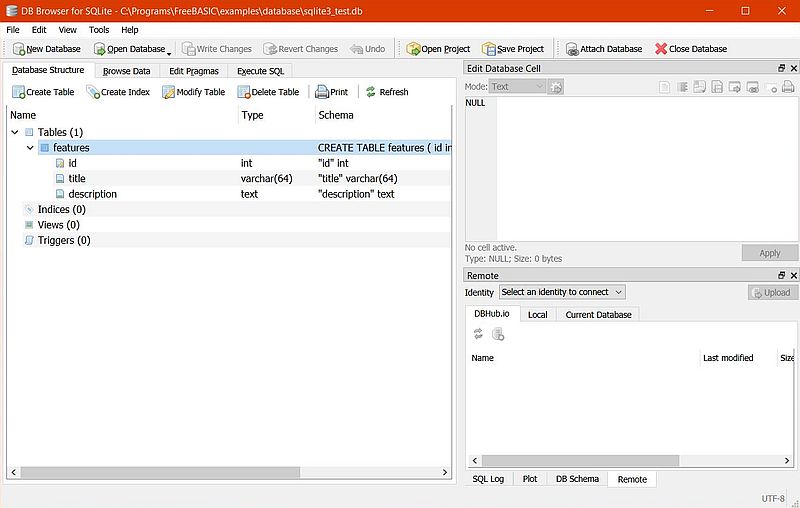Collapse the Tables (1) tree node
The height and width of the screenshot is (508, 800).
15,132
